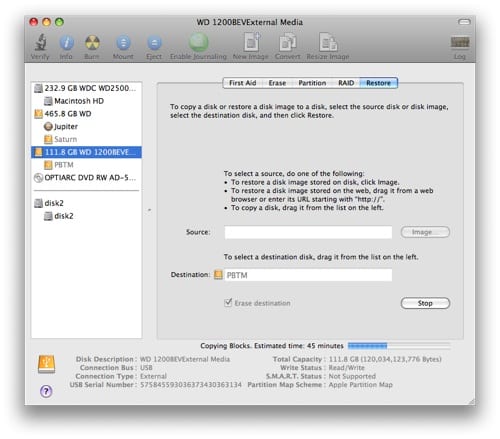Switch to the RAID tab
Viewport: 500px width, 439px height.
(346, 83)
